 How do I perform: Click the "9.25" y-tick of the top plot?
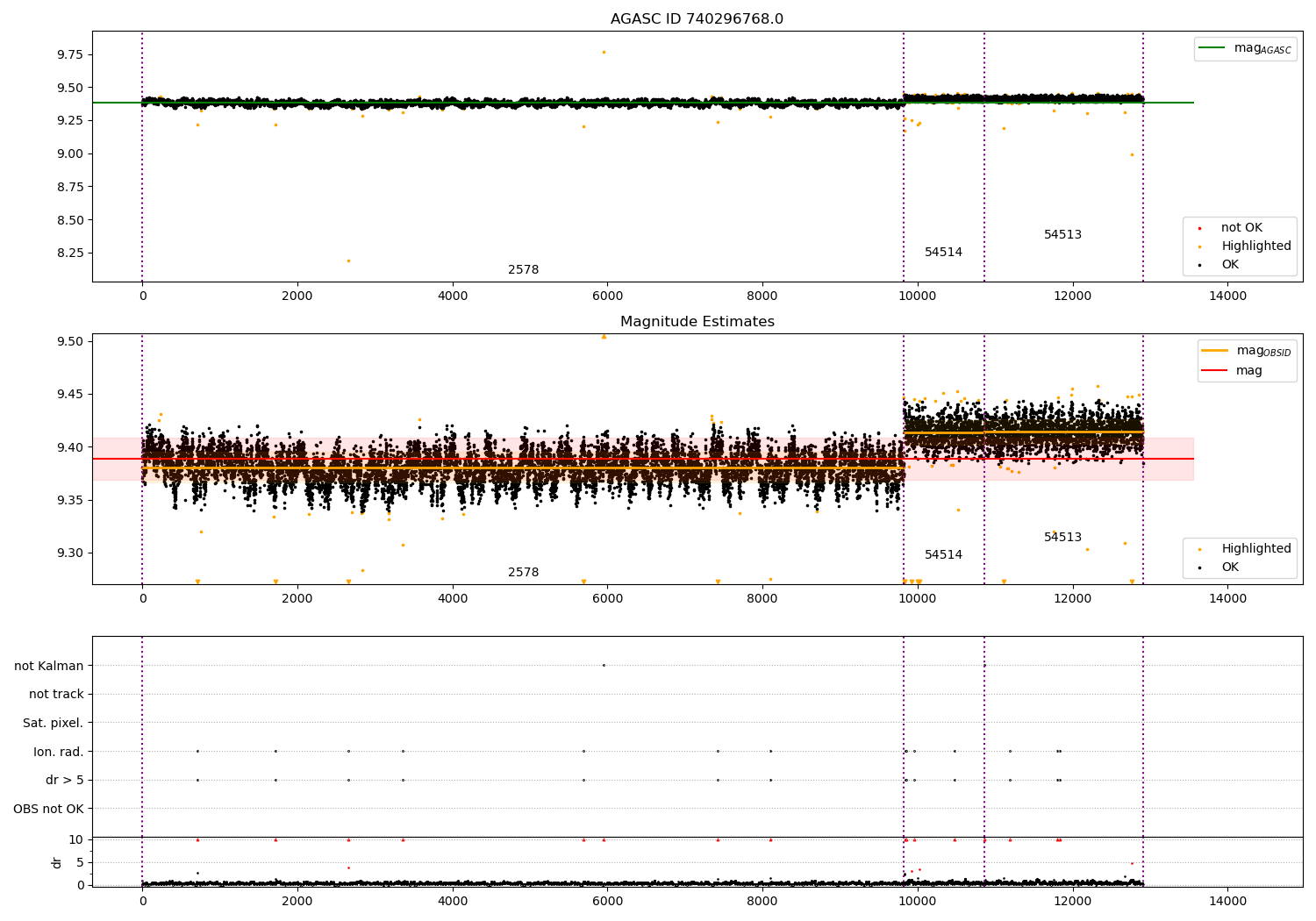click(69, 120)
